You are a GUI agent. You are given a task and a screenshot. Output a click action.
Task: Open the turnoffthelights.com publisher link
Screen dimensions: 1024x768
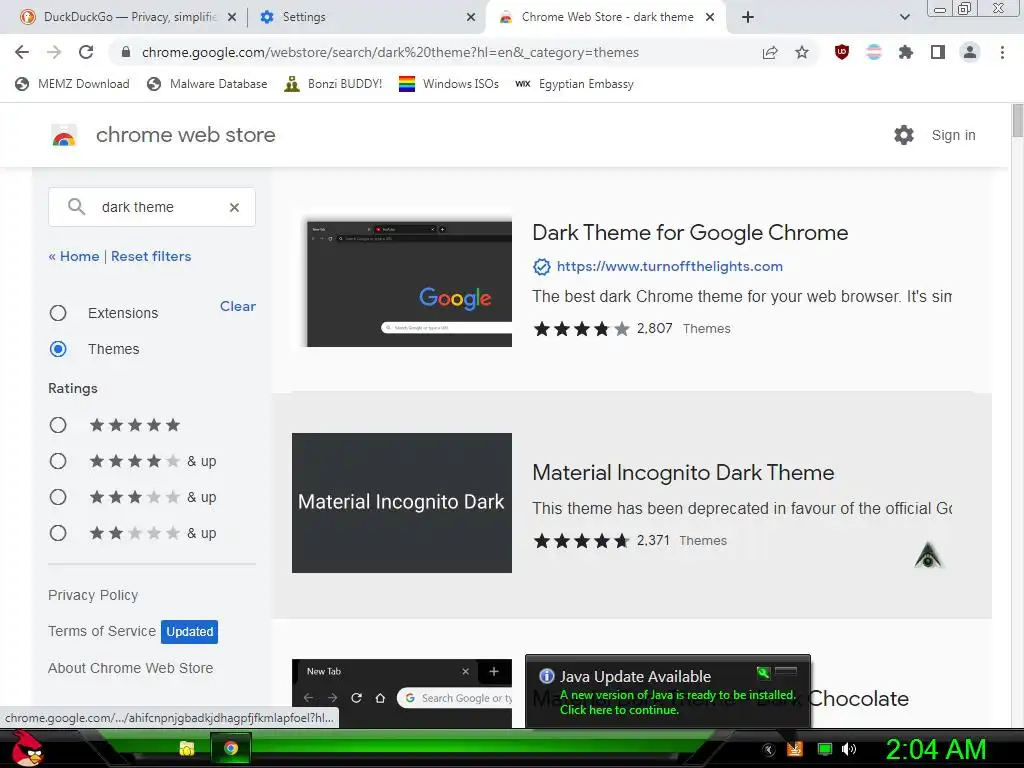669,266
